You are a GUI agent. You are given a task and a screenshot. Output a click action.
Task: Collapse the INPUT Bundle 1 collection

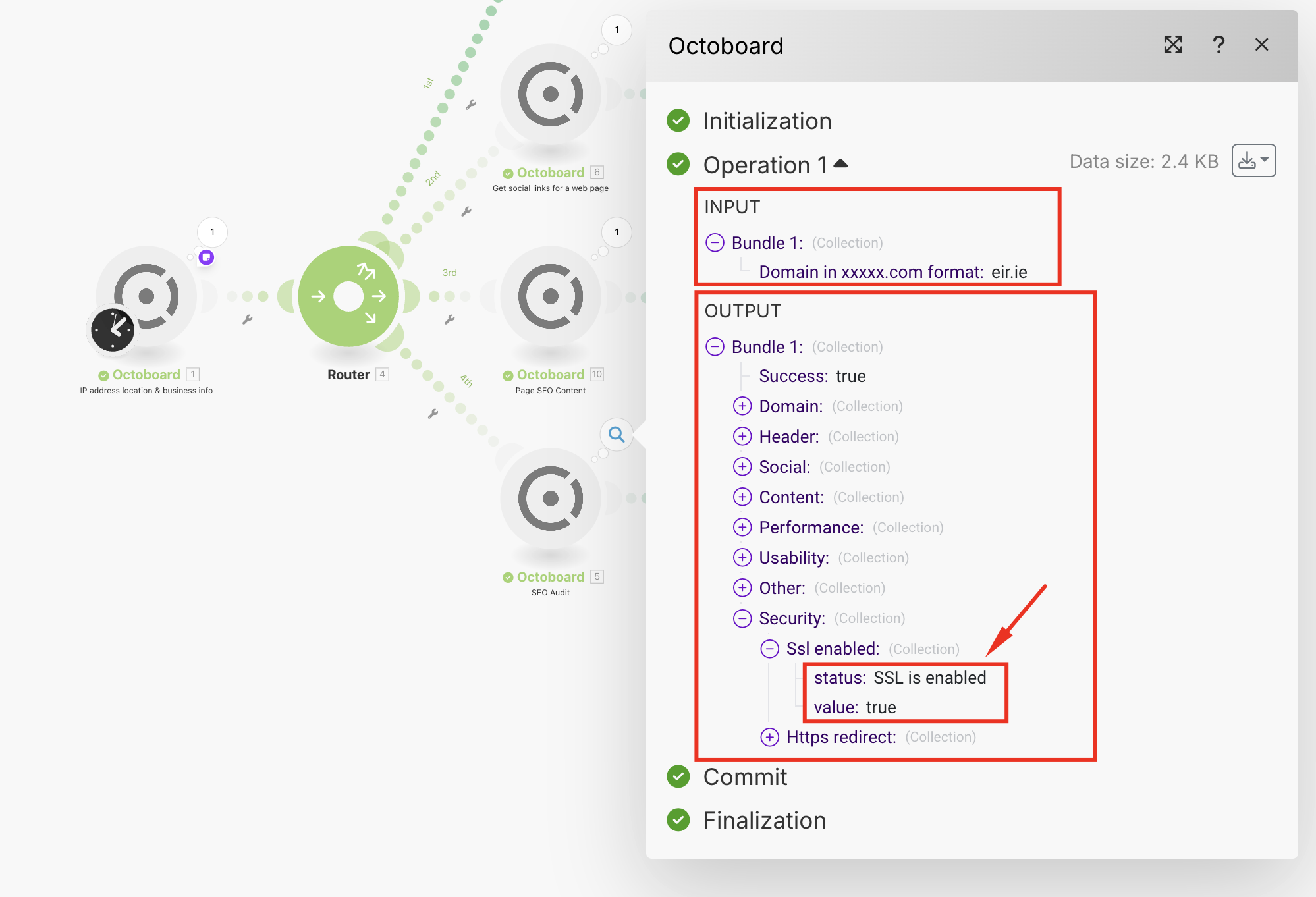715,243
